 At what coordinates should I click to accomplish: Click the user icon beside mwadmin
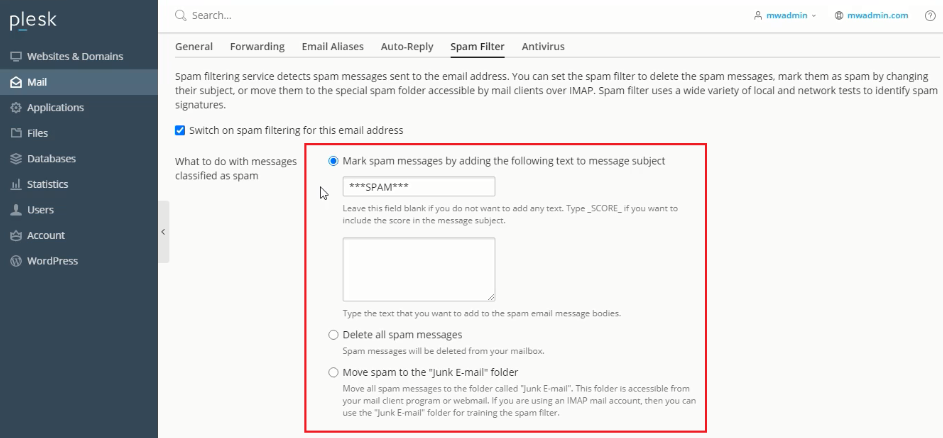tap(758, 16)
